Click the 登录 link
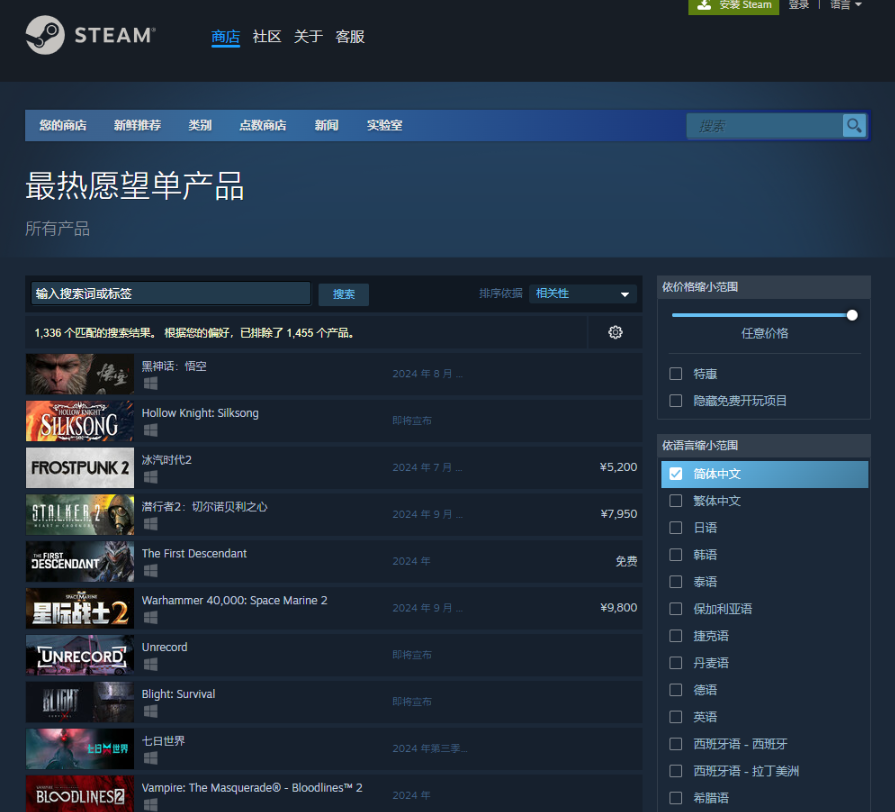The image size is (895, 812). point(799,5)
